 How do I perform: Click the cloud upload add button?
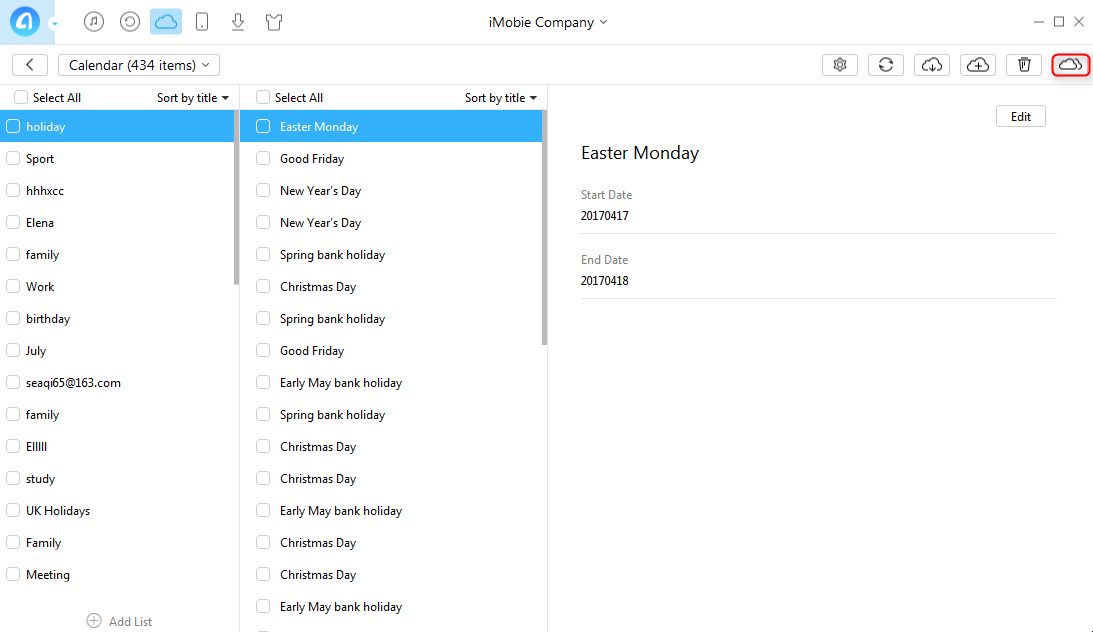pos(978,65)
